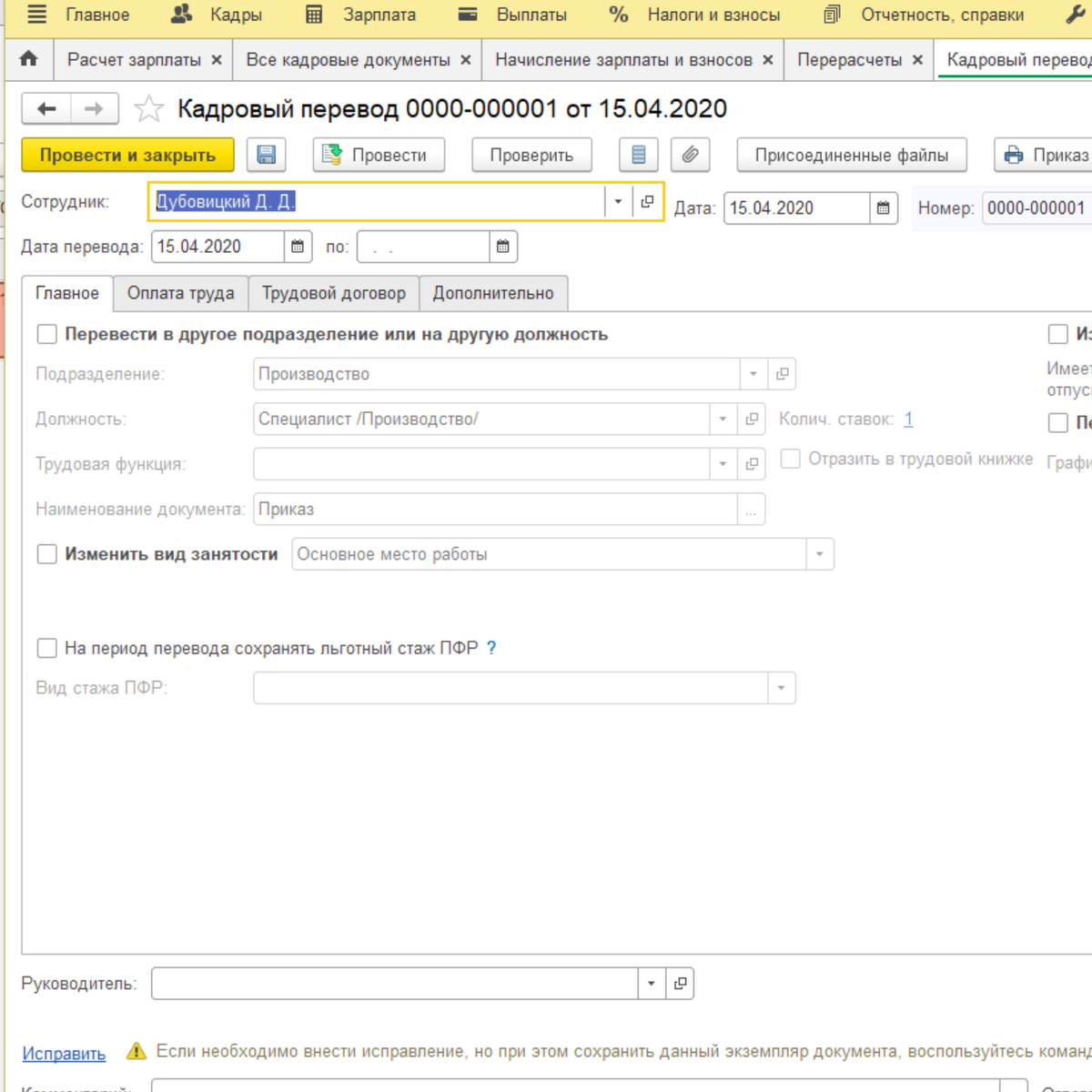The width and height of the screenshot is (1092, 1092).
Task: Open Сотрудник record via open icon
Action: point(647,201)
